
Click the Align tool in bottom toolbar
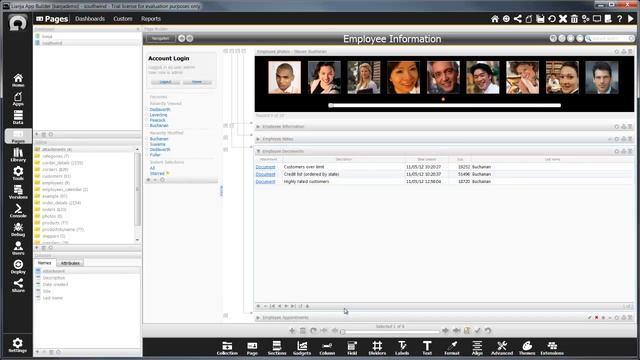click(477, 348)
